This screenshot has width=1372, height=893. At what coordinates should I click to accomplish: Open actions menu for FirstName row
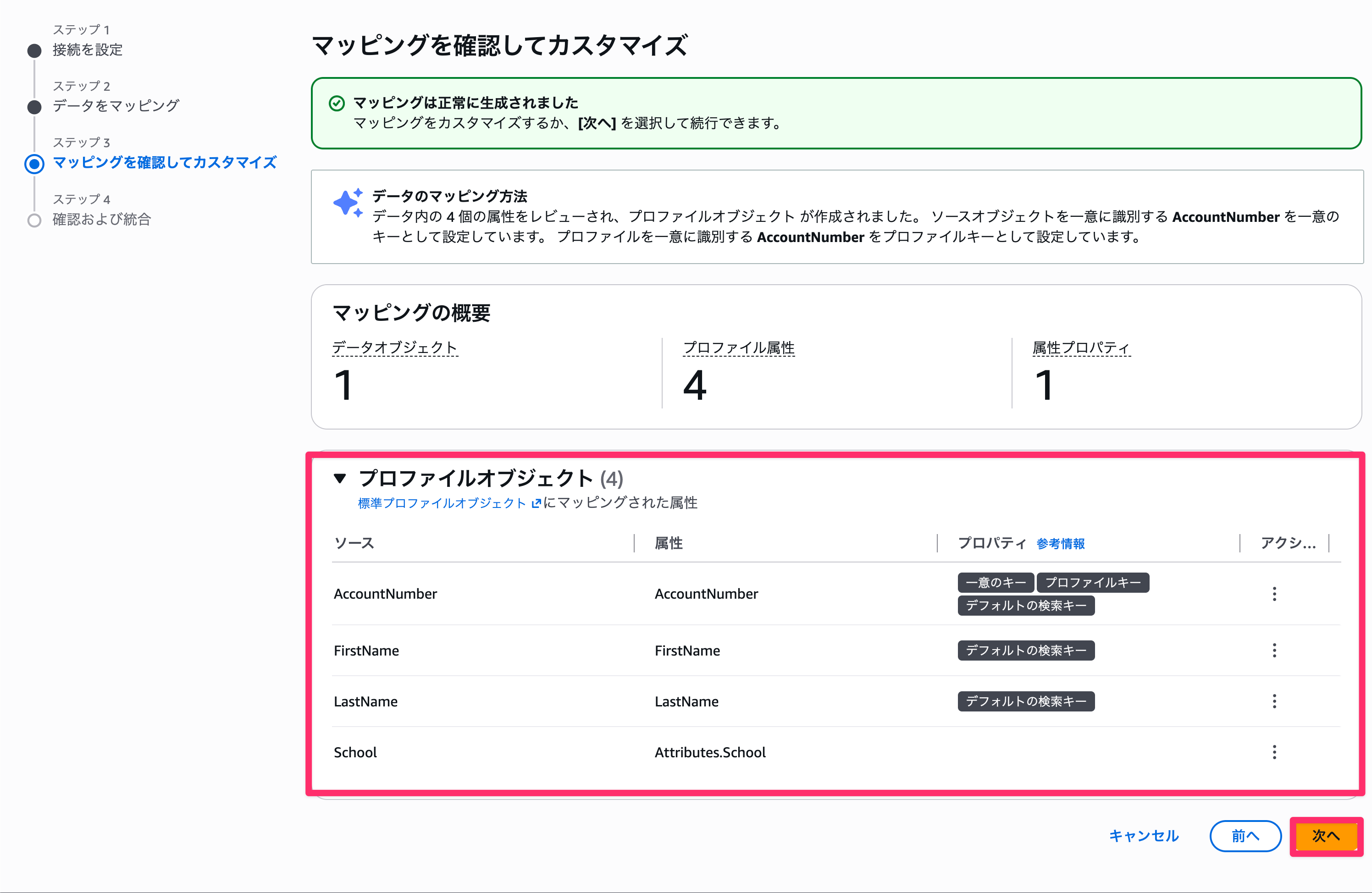pos(1274,650)
